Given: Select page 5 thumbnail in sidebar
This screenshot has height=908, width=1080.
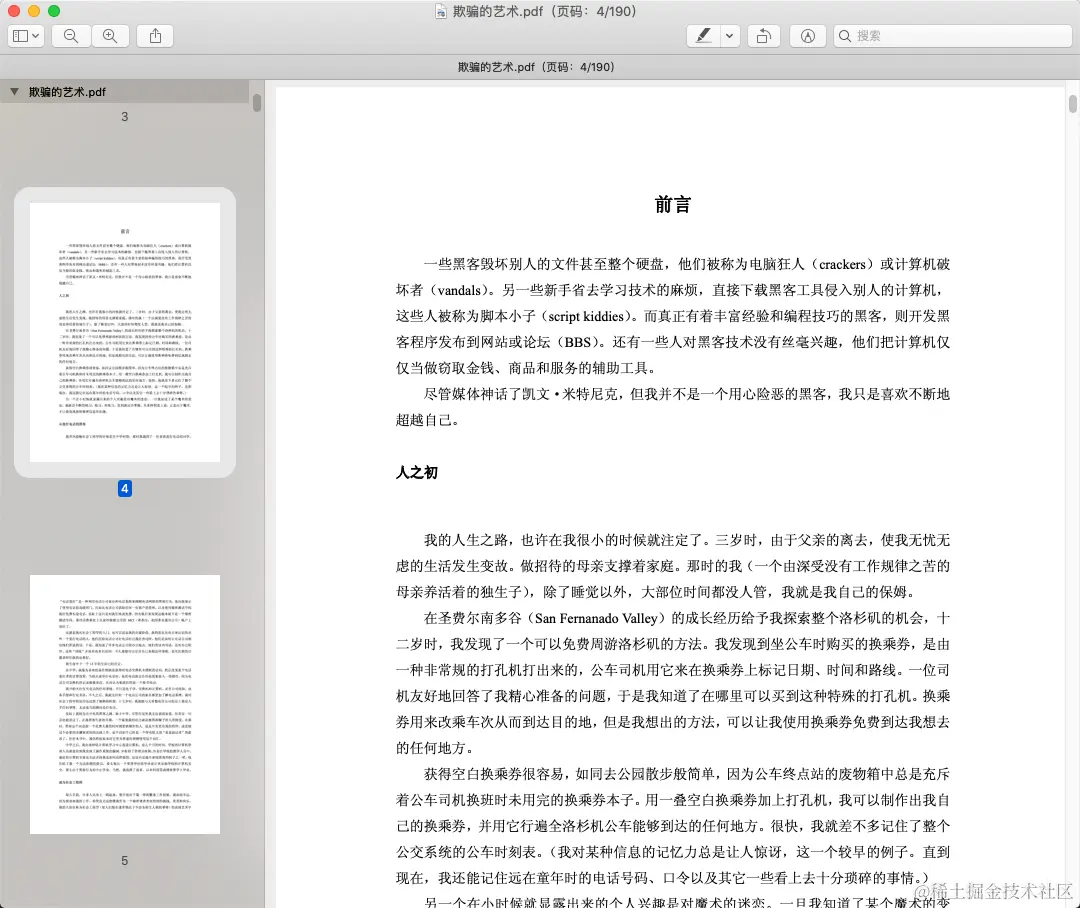Looking at the screenshot, I should 125,704.
